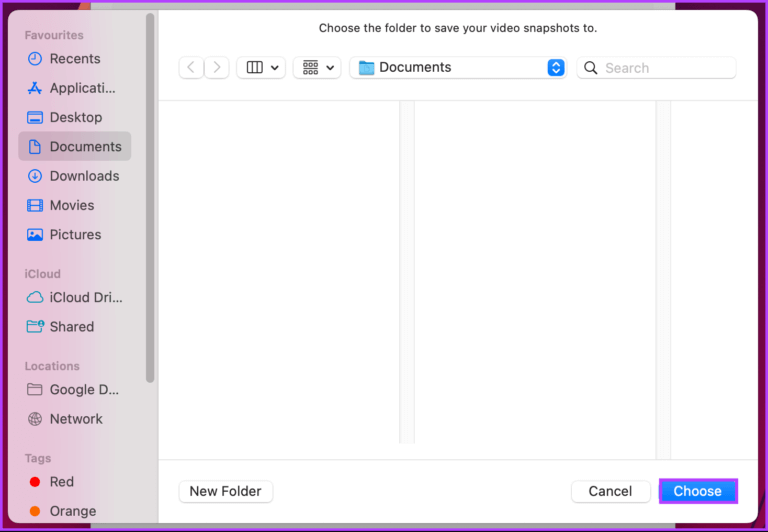Go forward with the right chevron
The height and width of the screenshot is (532, 768).
click(x=216, y=68)
